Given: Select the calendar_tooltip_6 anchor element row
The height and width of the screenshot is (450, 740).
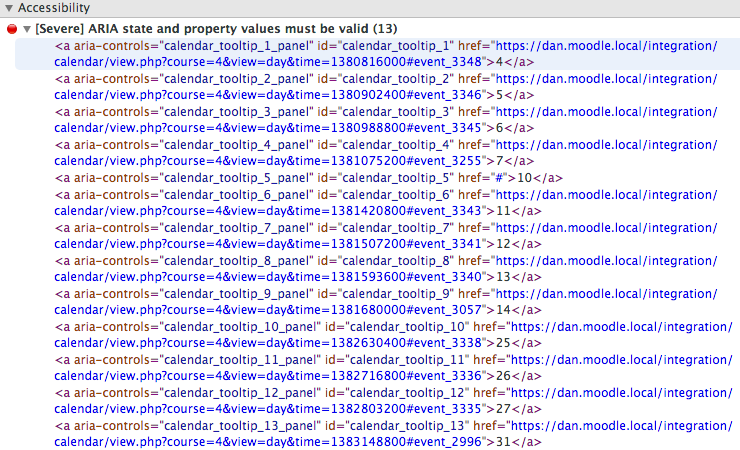Looking at the screenshot, I should point(378,203).
